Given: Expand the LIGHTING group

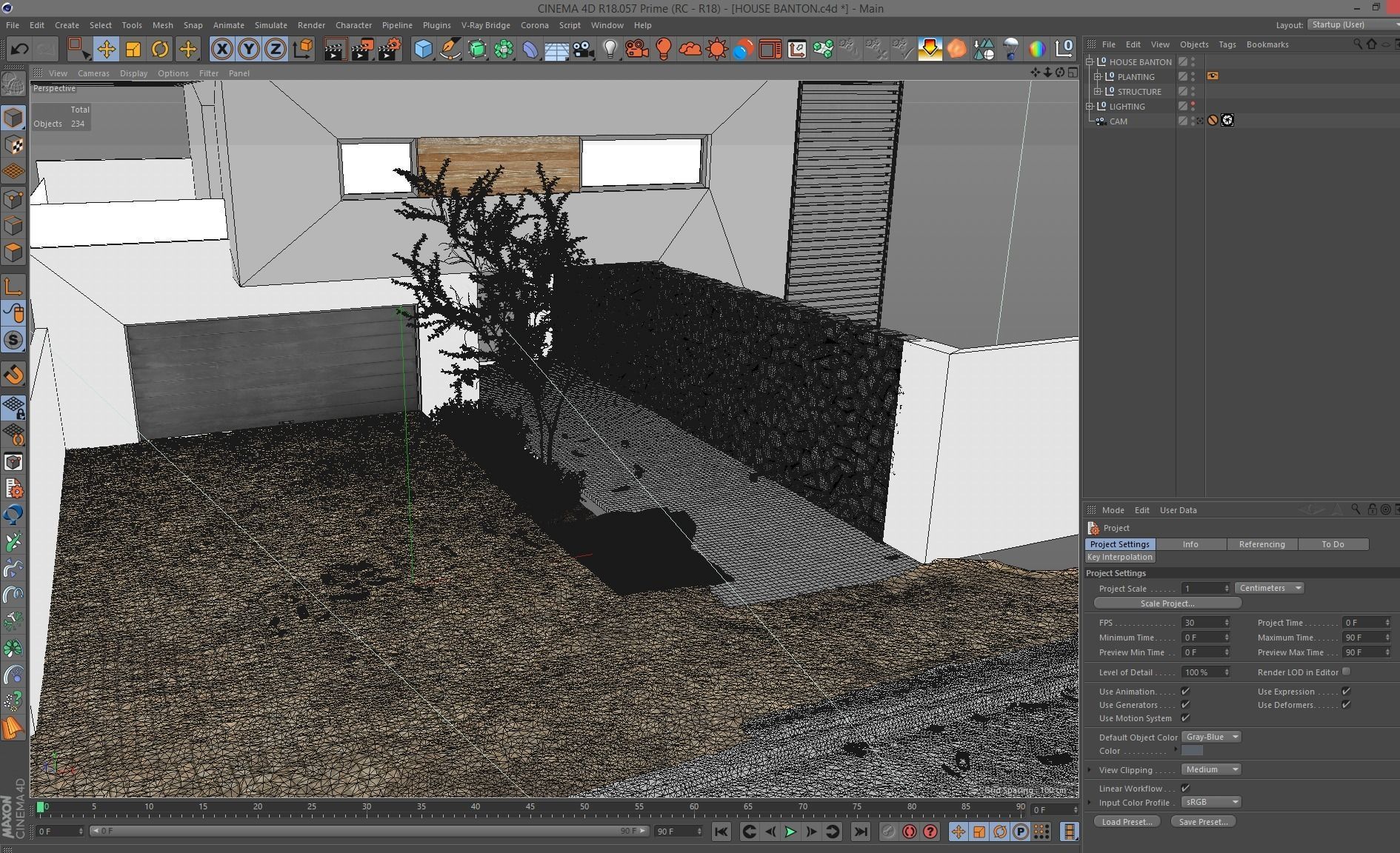Looking at the screenshot, I should click(x=1090, y=106).
